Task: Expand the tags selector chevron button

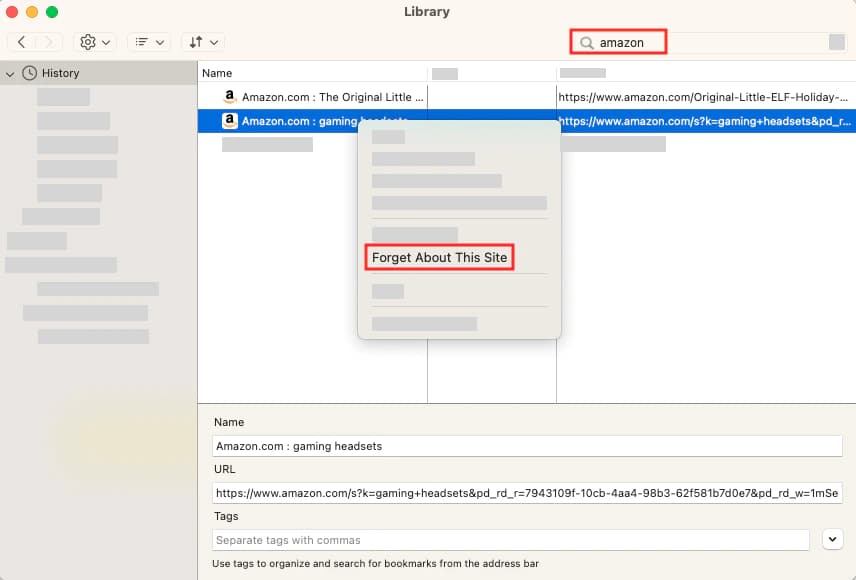Action: (x=832, y=540)
